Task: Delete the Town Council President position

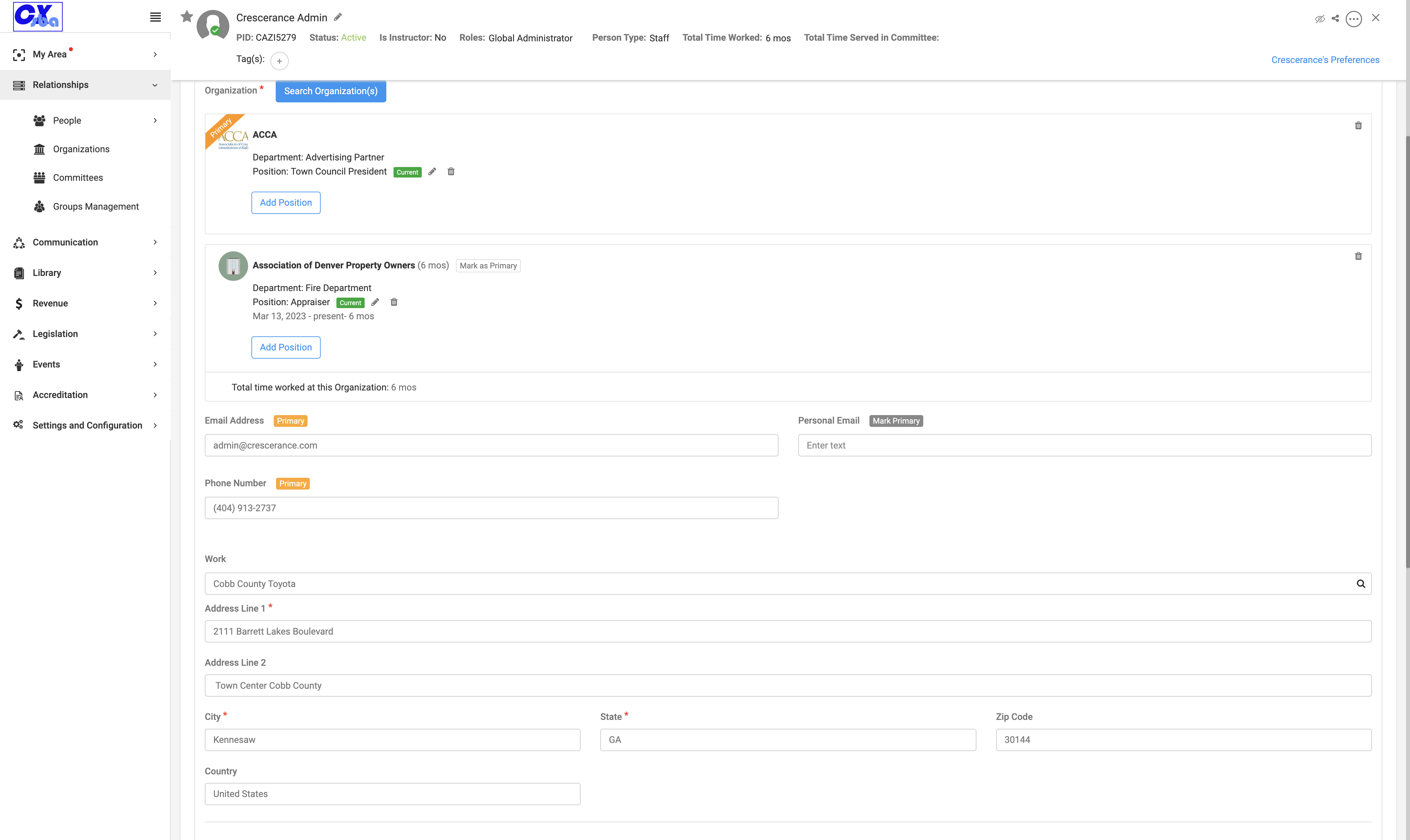Action: click(x=451, y=172)
